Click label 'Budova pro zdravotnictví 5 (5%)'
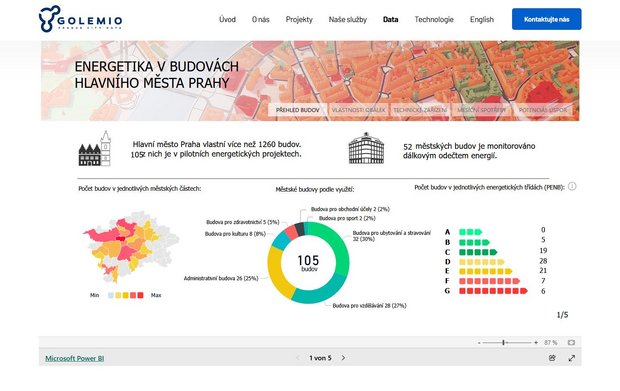This screenshot has height=391, width=620. [x=243, y=222]
